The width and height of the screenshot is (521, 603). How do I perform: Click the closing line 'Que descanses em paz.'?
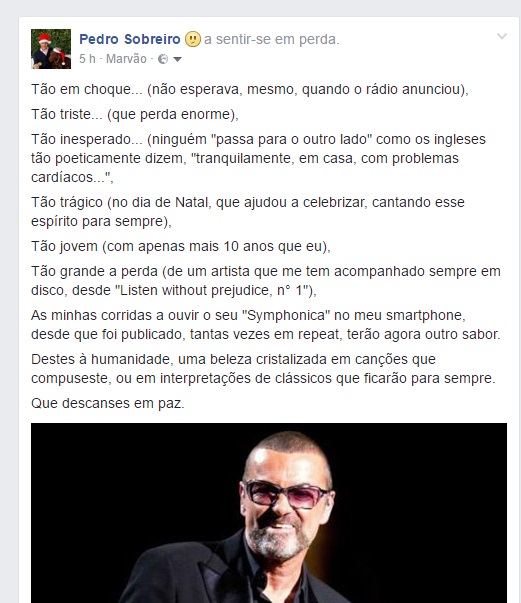click(108, 403)
